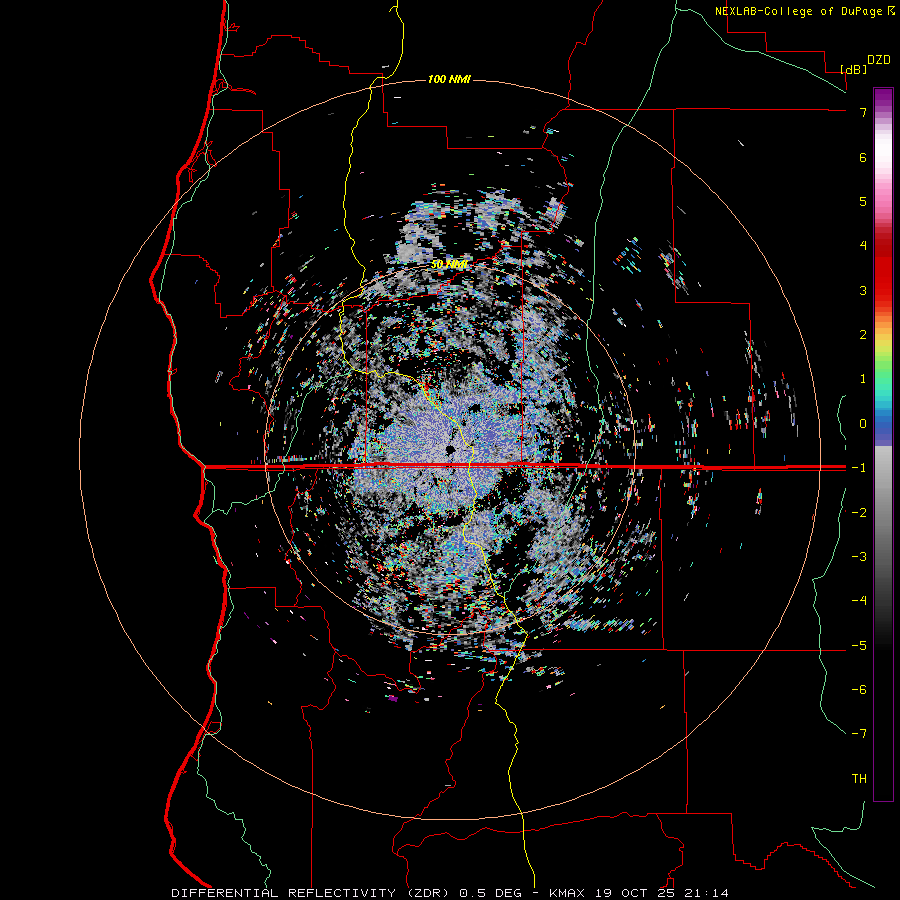Click the 6 value on color scale
The height and width of the screenshot is (900, 900).
click(x=863, y=157)
